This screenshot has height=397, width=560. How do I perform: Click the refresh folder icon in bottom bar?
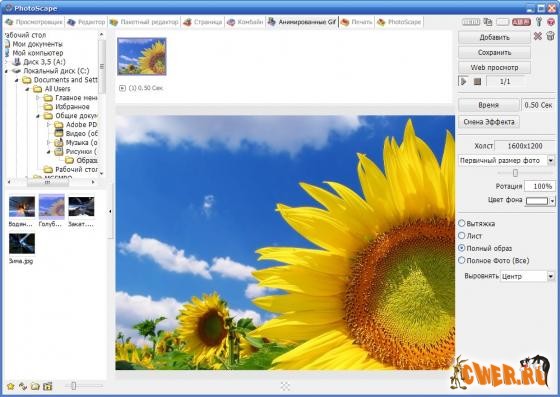click(x=23, y=386)
